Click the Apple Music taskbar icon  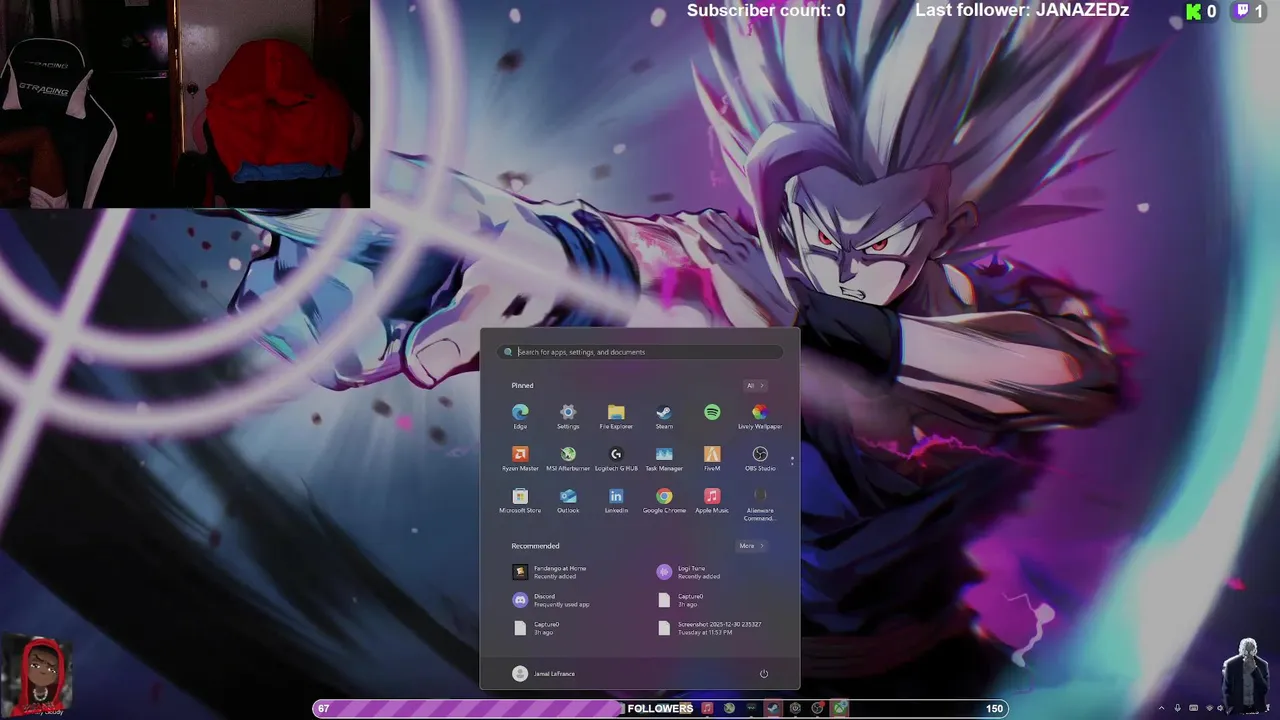pyautogui.click(x=707, y=708)
